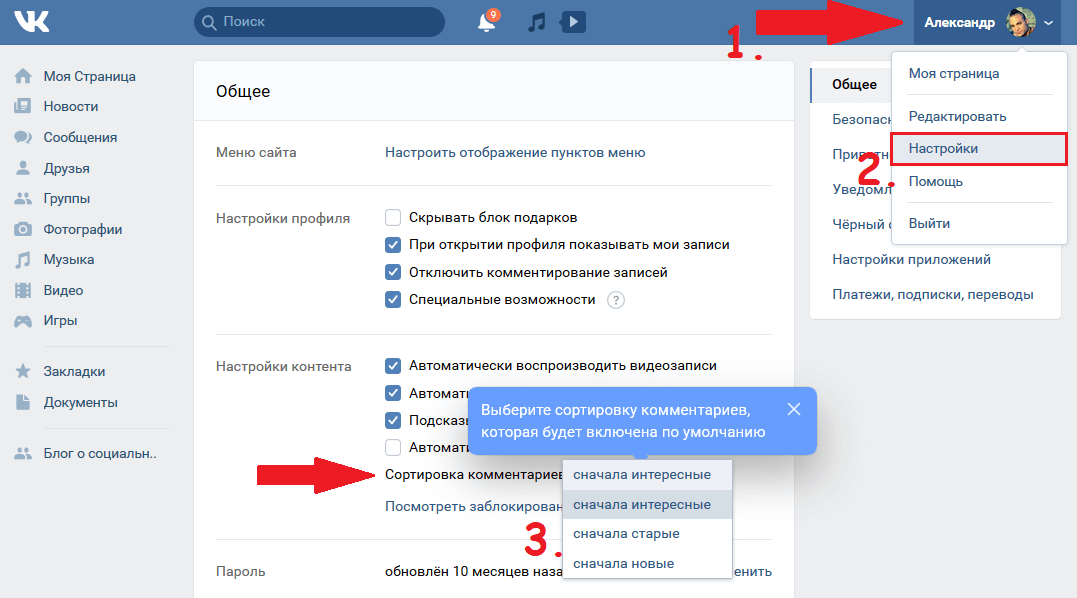Screen dimensions: 1077x598
Task: Click the selected сначала интересные dropdown header
Action: [x=647, y=474]
